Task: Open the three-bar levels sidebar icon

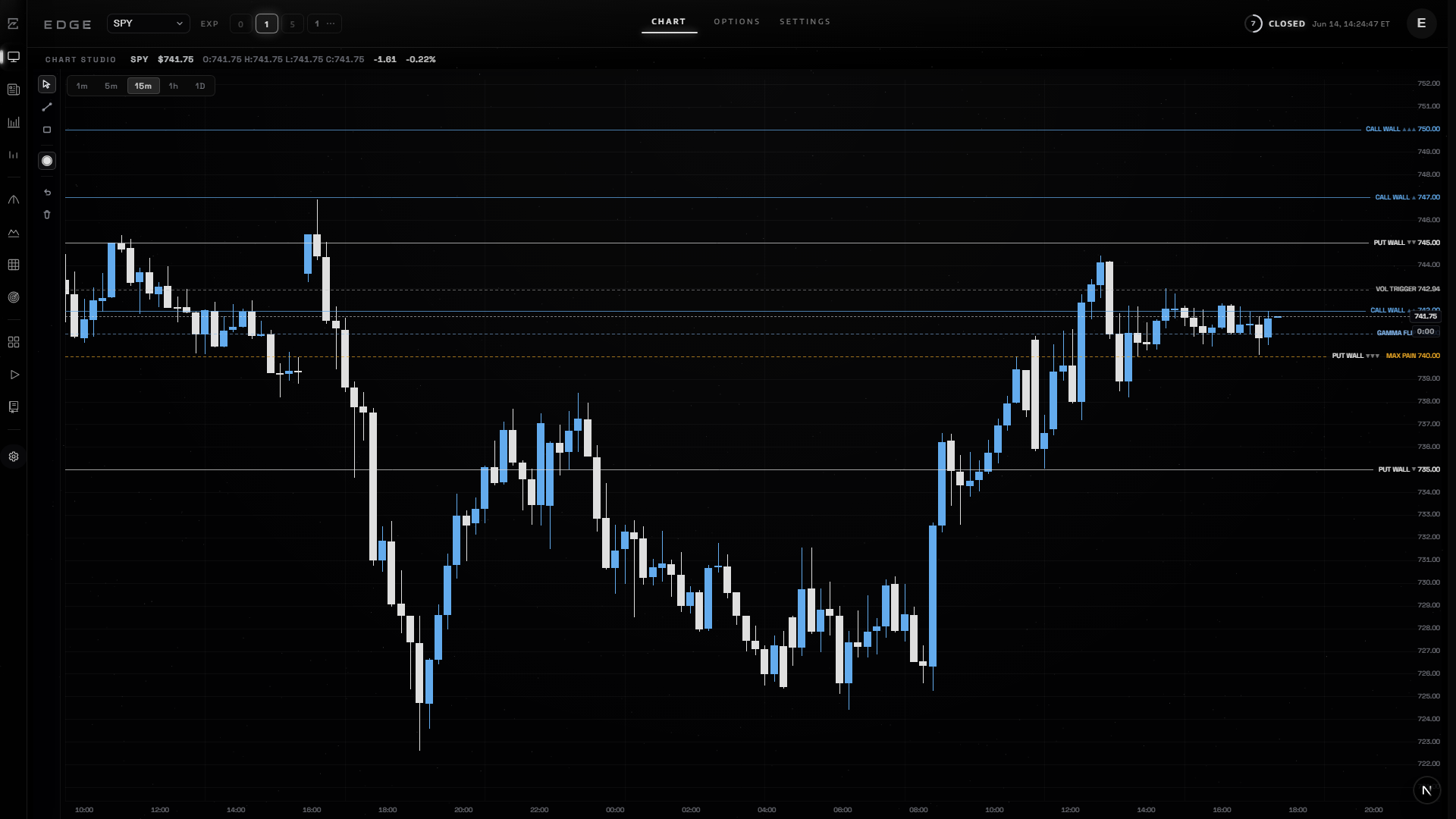Action: tap(14, 155)
